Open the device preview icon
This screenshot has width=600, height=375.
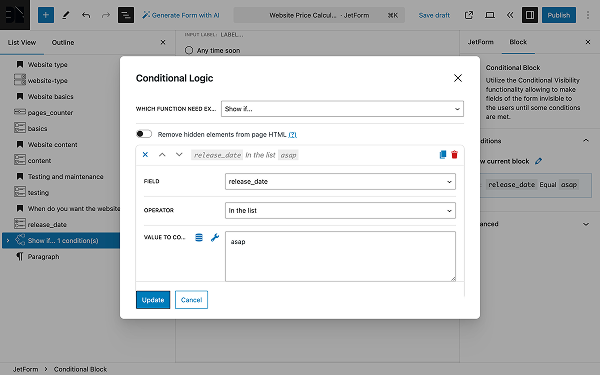pyautogui.click(x=489, y=15)
